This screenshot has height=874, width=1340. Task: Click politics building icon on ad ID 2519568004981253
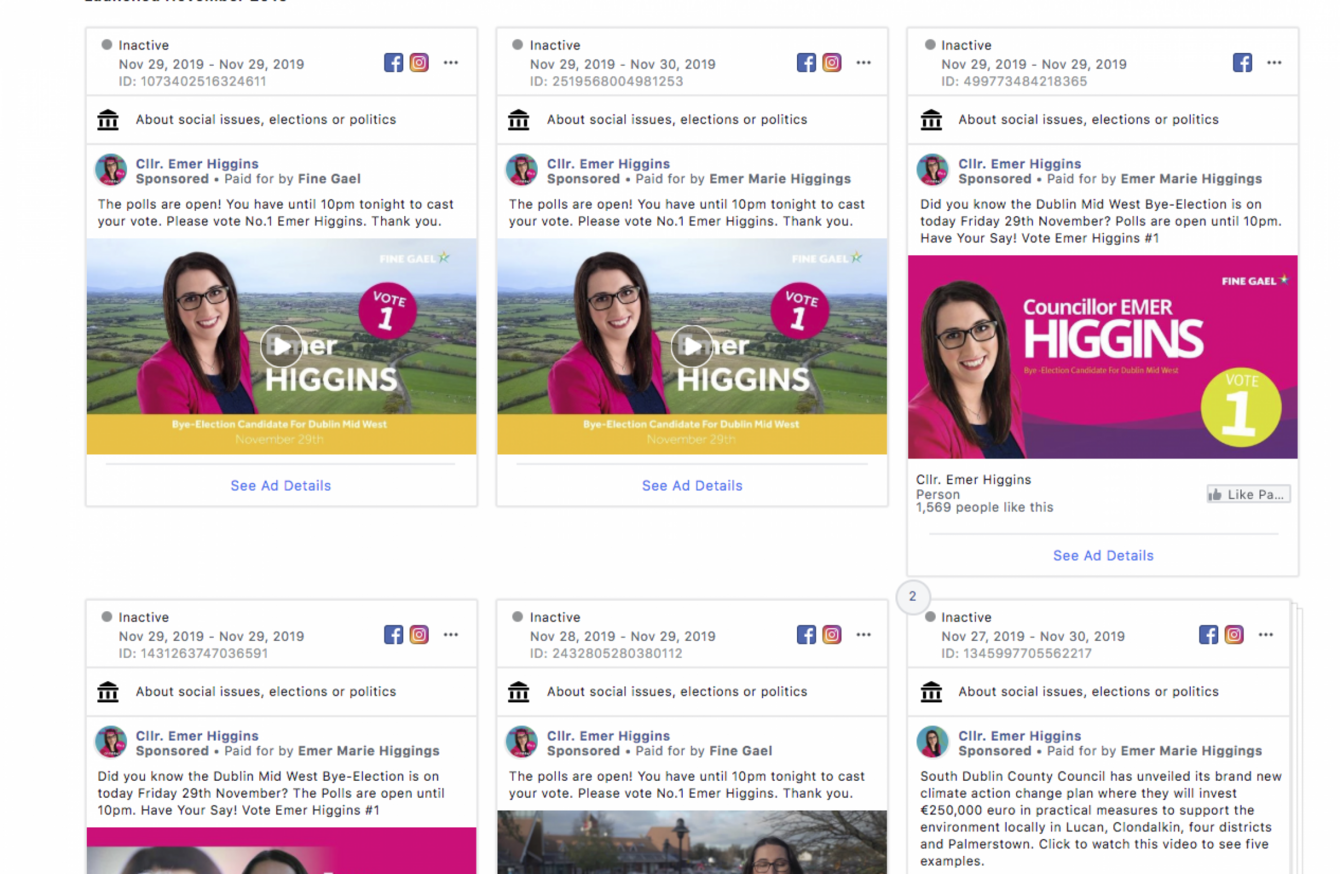pyautogui.click(x=518, y=120)
